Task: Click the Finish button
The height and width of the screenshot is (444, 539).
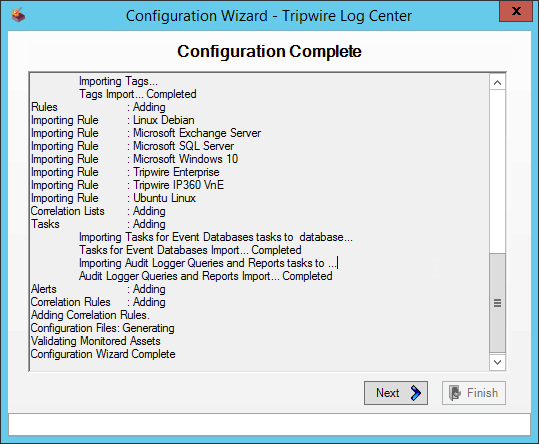Action: click(x=474, y=393)
